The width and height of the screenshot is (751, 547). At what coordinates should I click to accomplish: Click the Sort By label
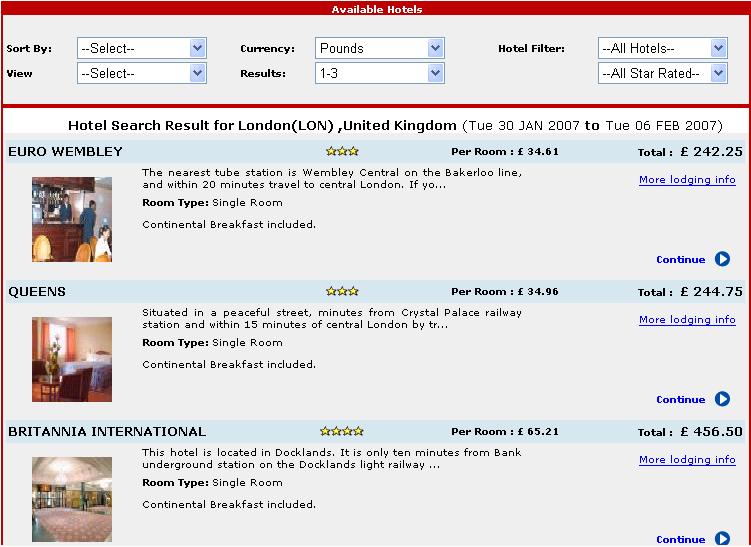(29, 48)
